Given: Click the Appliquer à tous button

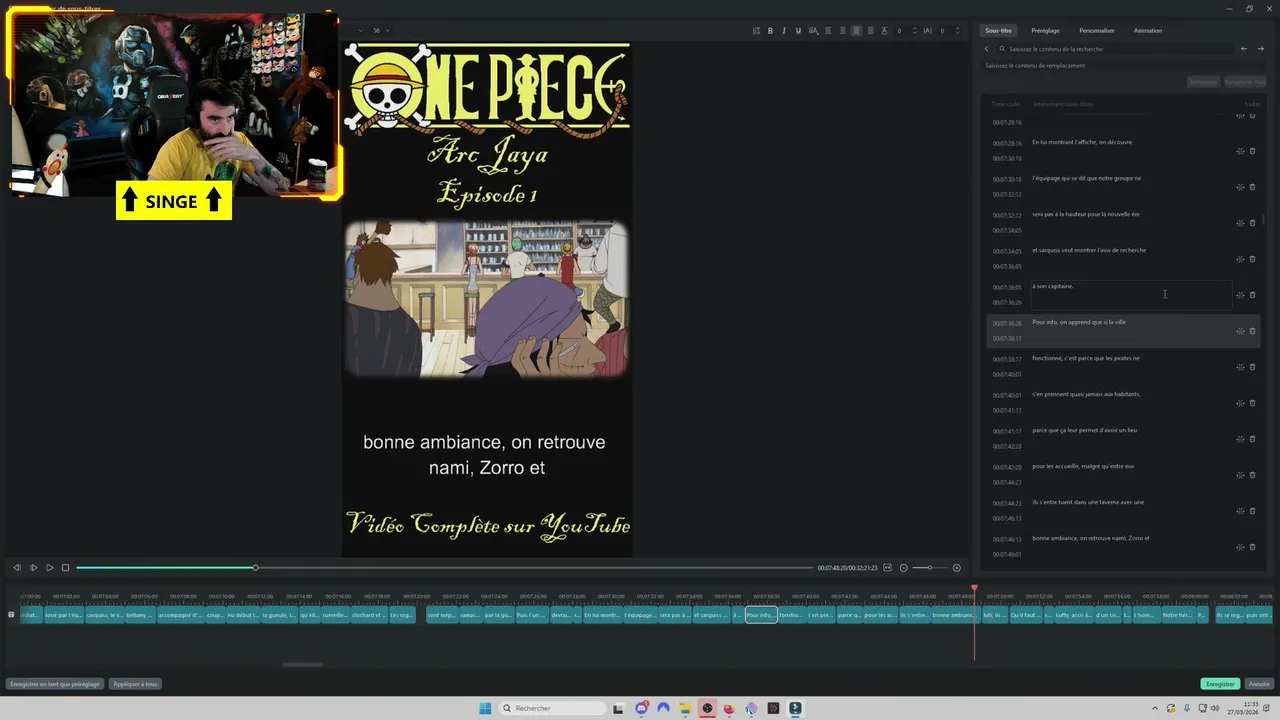Looking at the screenshot, I should (135, 684).
